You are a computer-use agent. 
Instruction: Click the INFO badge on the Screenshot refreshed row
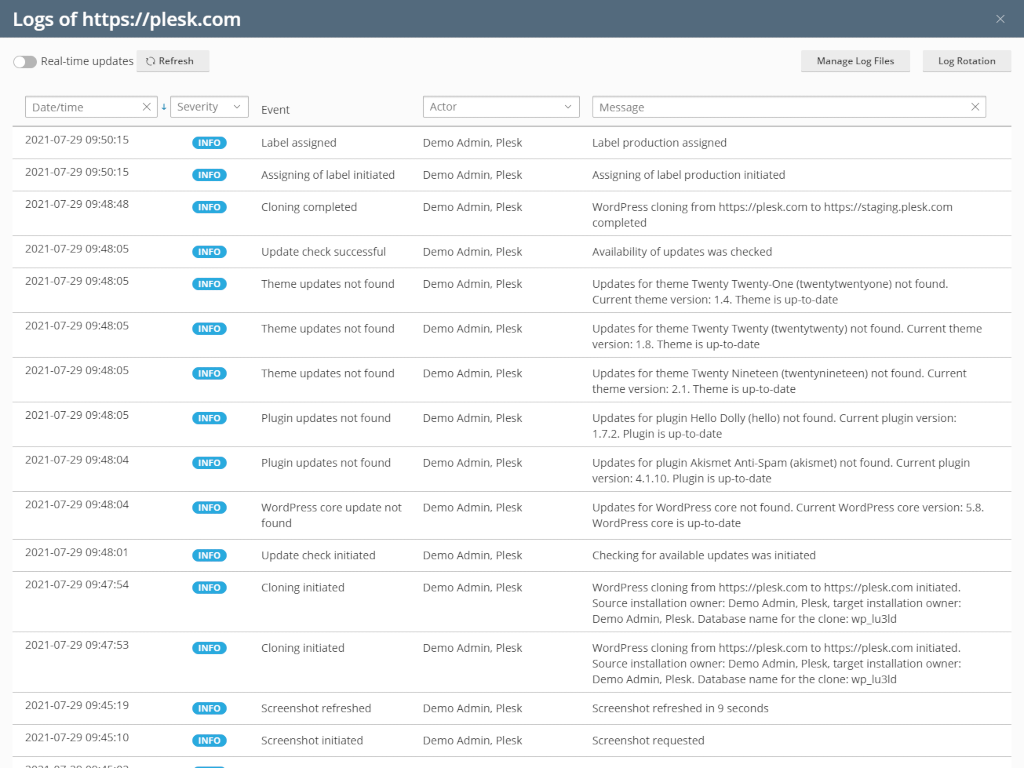point(209,708)
